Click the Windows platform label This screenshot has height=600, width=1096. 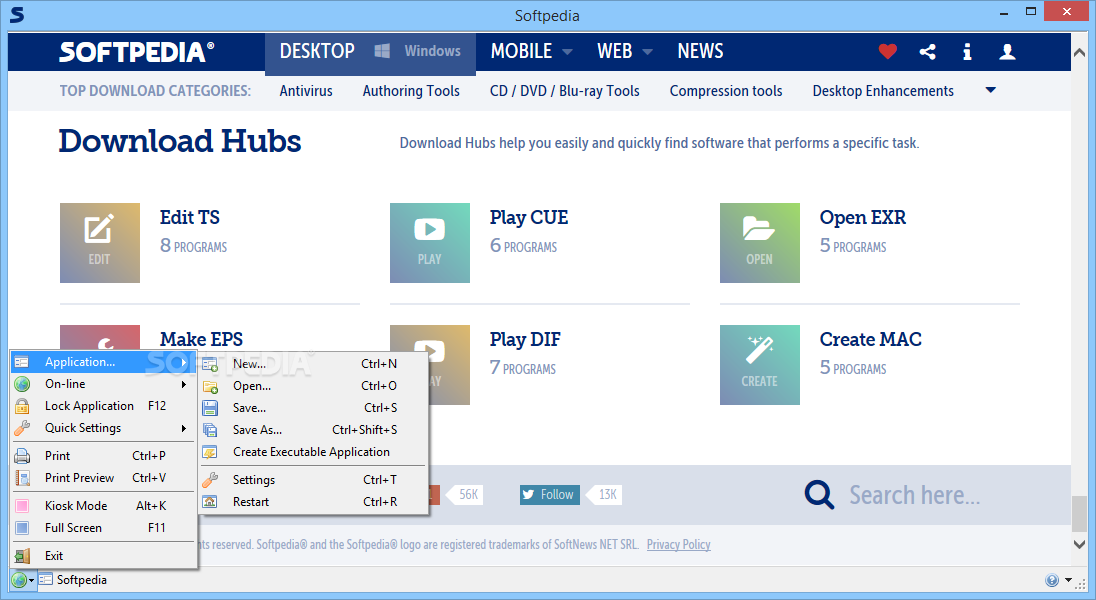[433, 51]
